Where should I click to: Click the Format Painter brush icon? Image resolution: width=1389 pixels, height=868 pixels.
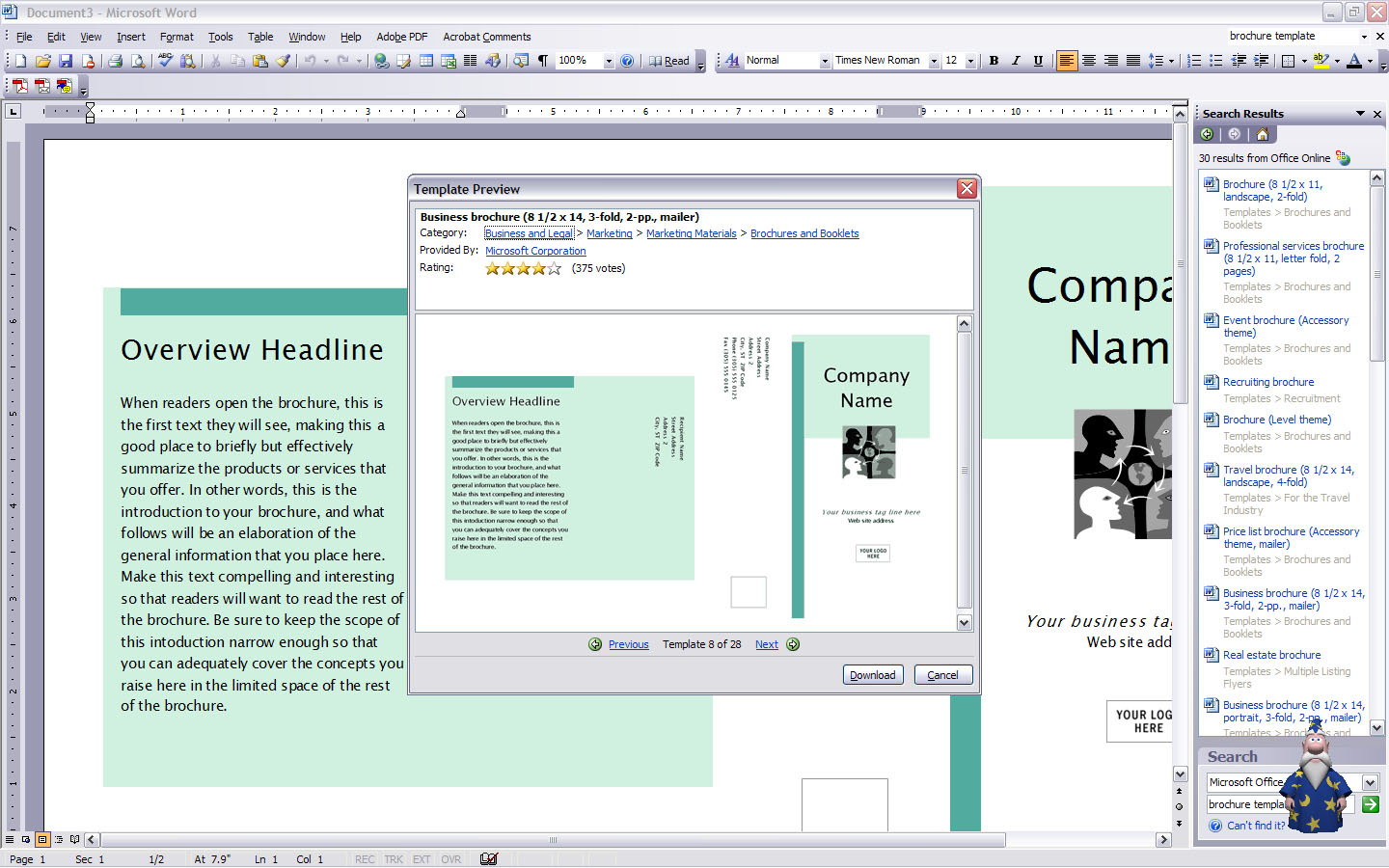coord(284,61)
